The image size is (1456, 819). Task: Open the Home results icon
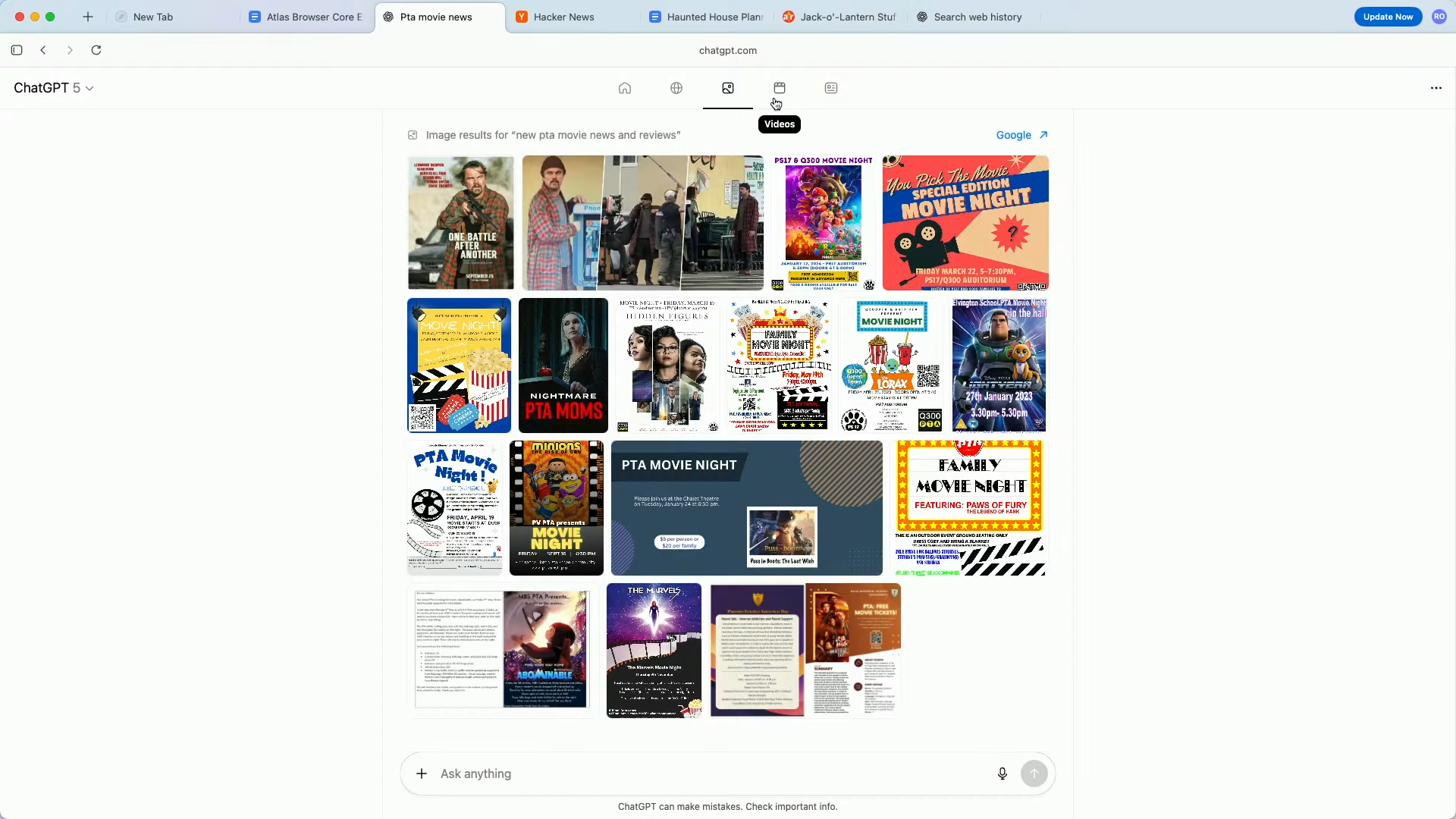point(625,88)
